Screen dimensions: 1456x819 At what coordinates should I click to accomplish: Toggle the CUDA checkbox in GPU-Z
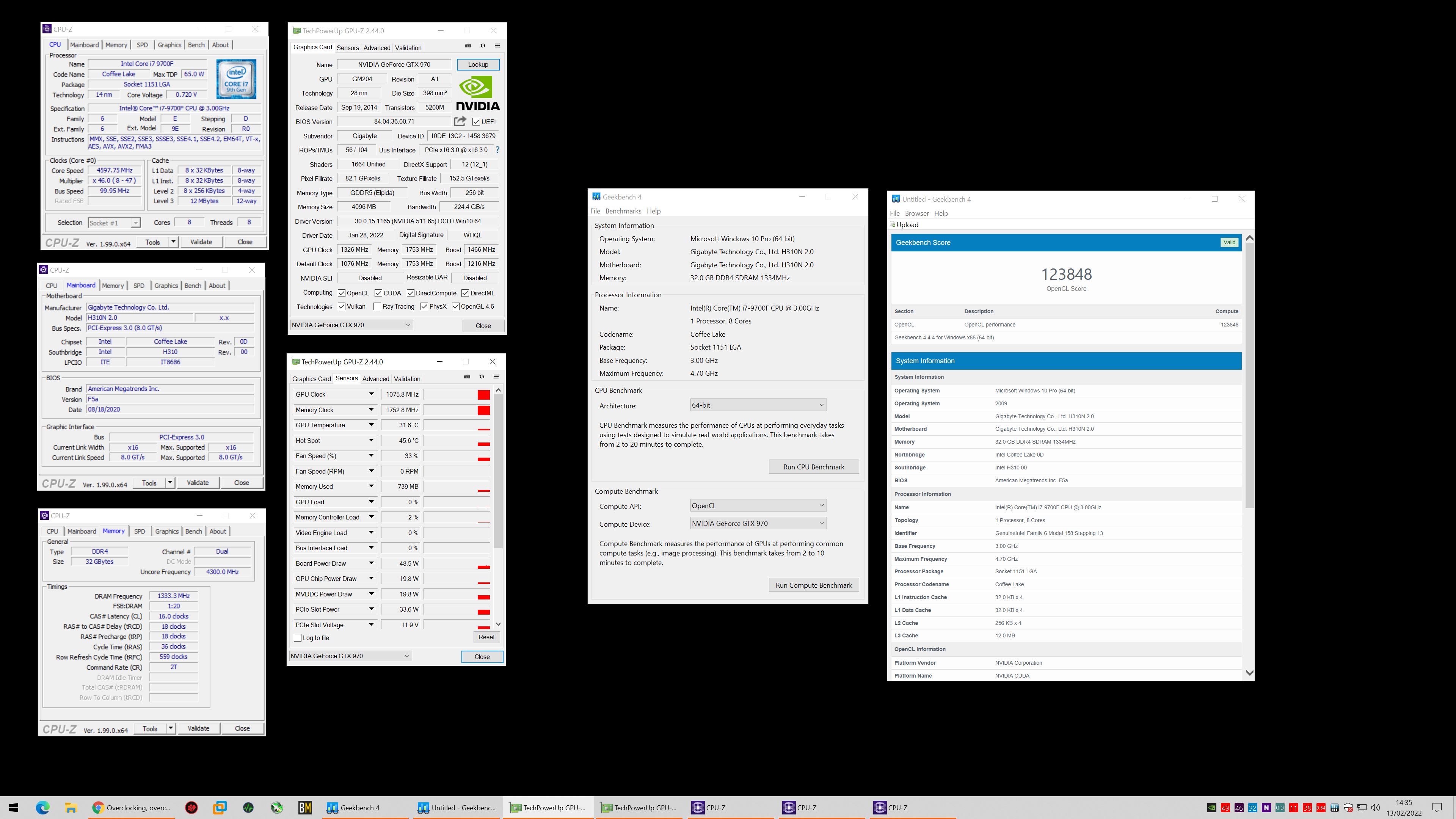378,293
